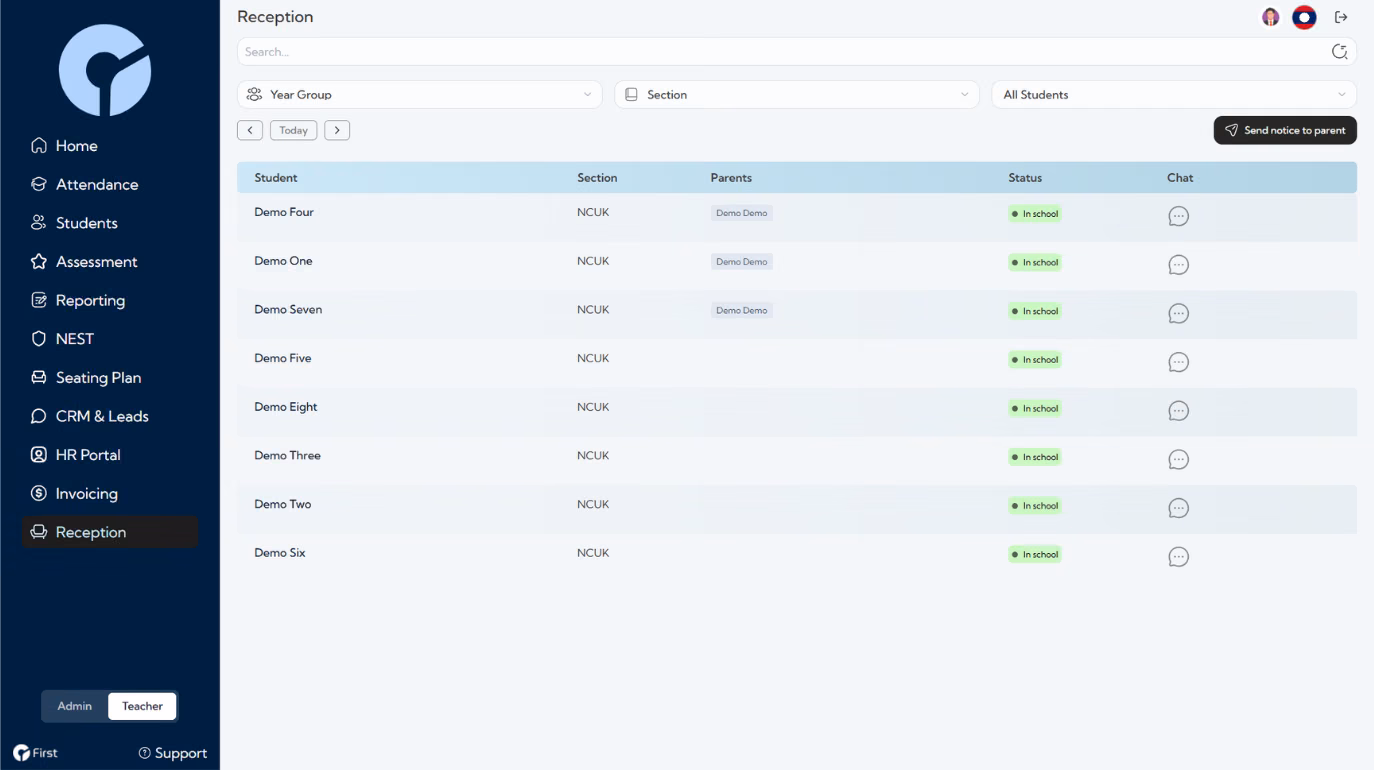Viewport: 1374px width, 770px height.
Task: Click In school status for Demo Four
Action: [x=1035, y=214]
